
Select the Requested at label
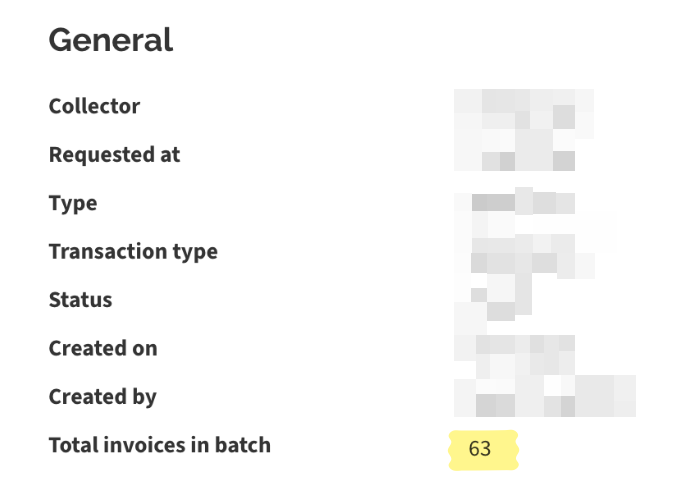point(114,155)
